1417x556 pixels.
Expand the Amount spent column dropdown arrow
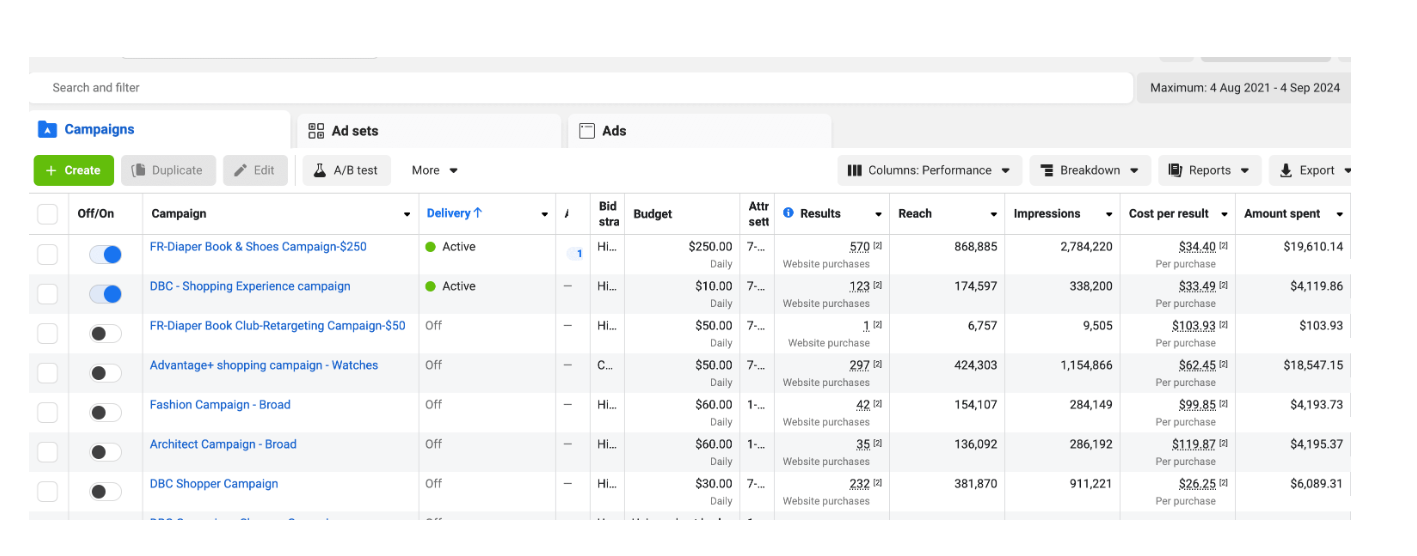[x=1339, y=215]
